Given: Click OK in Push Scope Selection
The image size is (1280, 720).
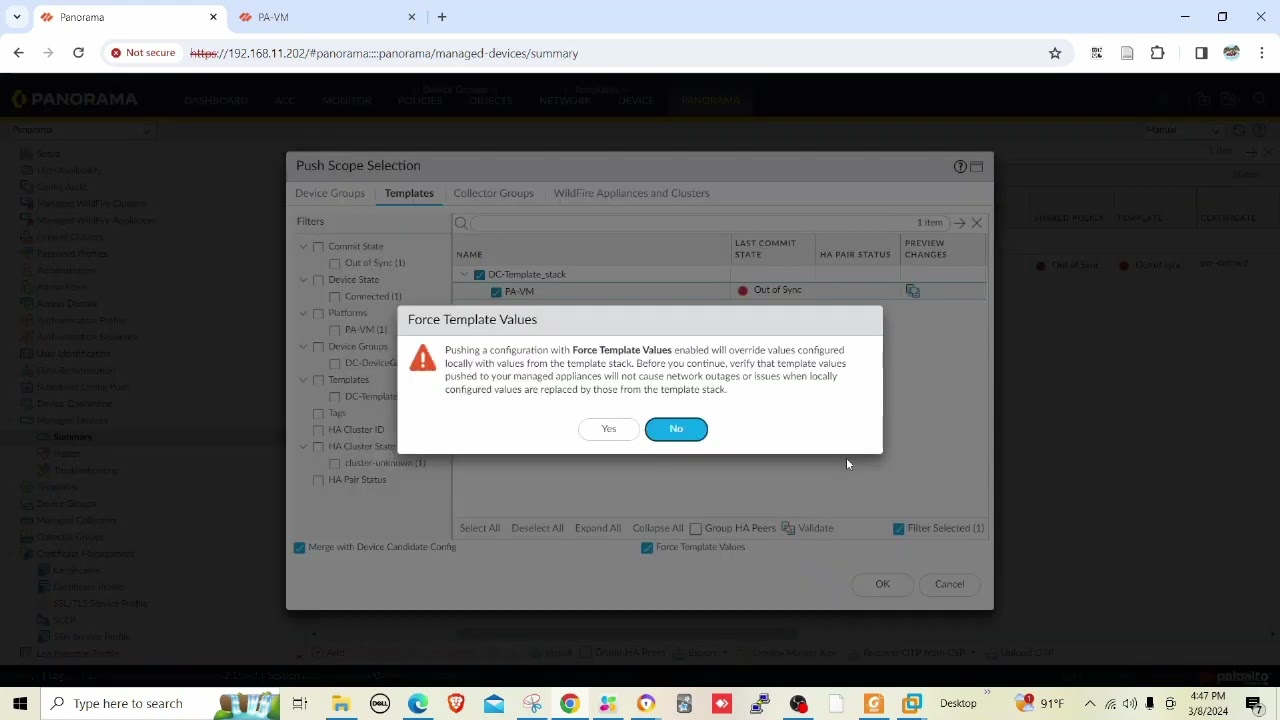Looking at the screenshot, I should tap(882, 584).
